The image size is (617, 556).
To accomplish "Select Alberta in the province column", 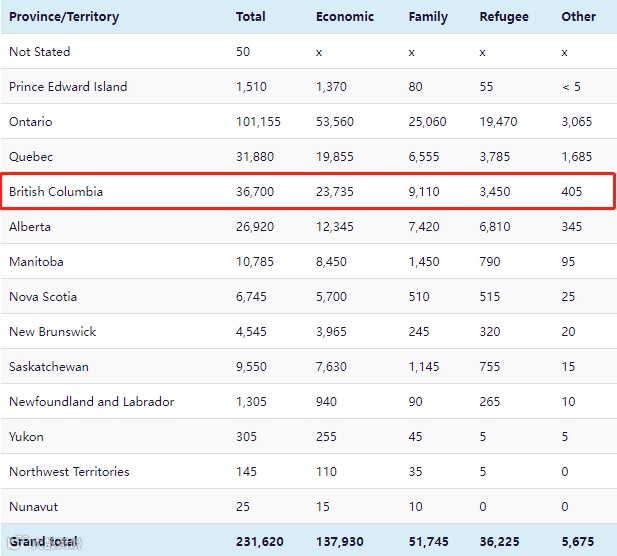I will click(x=30, y=226).
